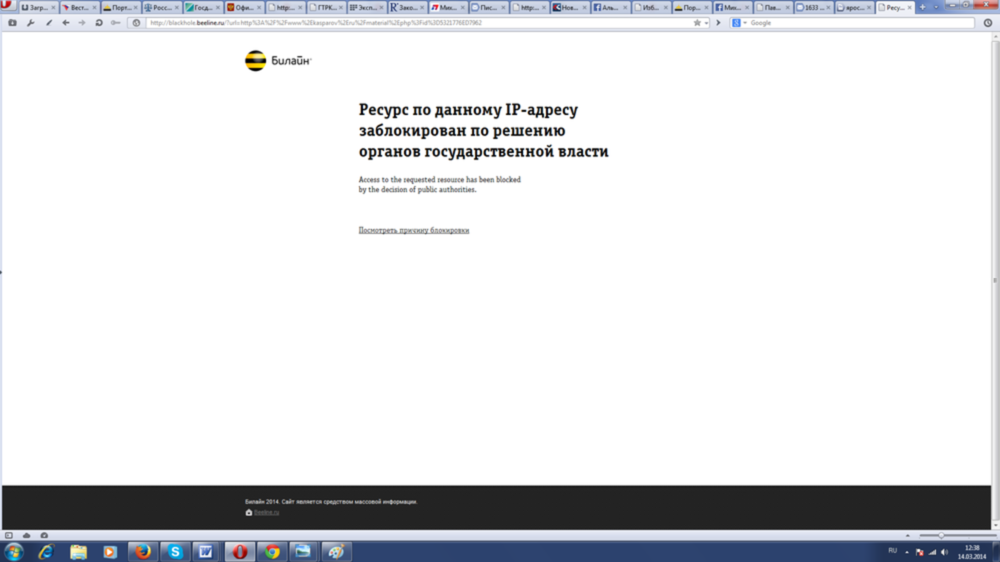1000x562 pixels.
Task: Open the Windows Start menu
Action: coord(13,552)
